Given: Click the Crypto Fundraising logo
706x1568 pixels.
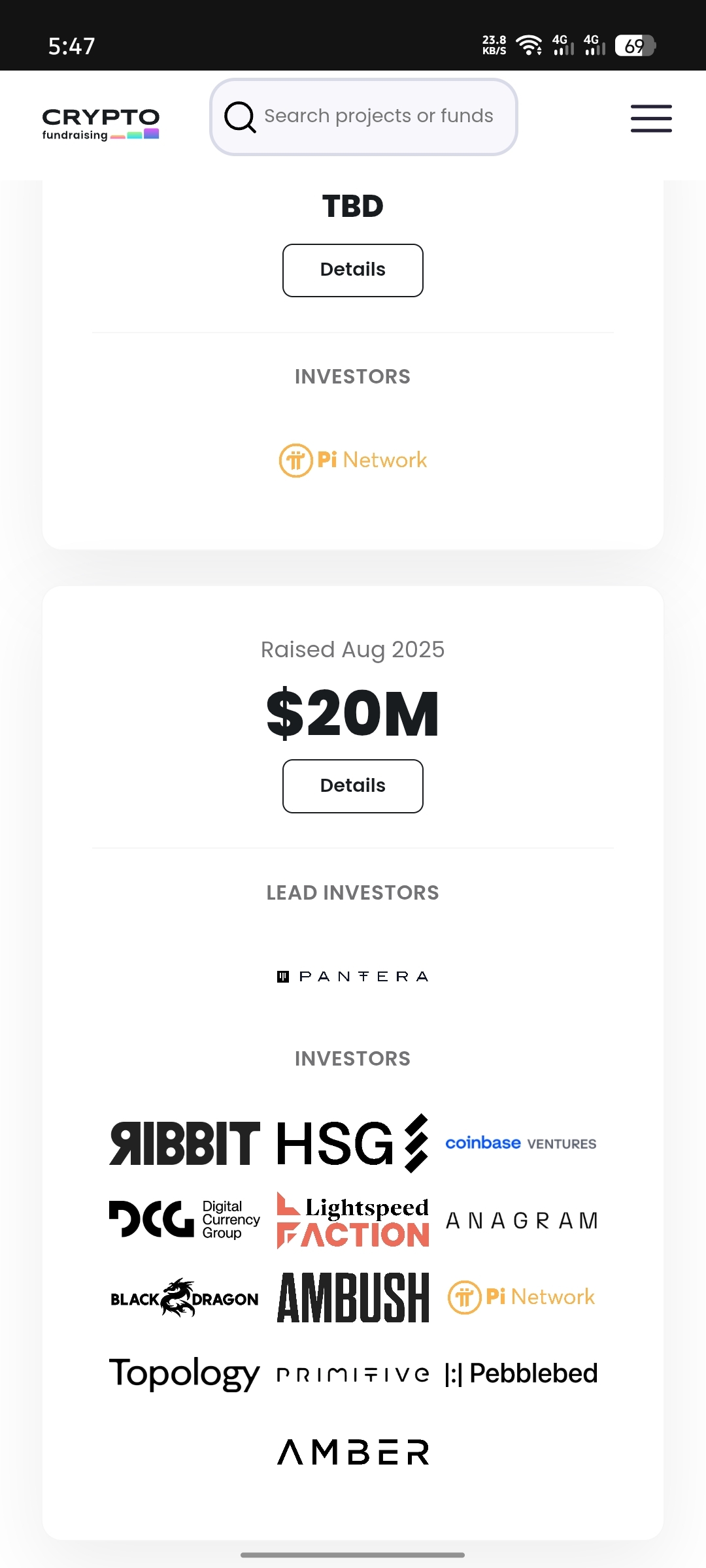Looking at the screenshot, I should (x=101, y=123).
